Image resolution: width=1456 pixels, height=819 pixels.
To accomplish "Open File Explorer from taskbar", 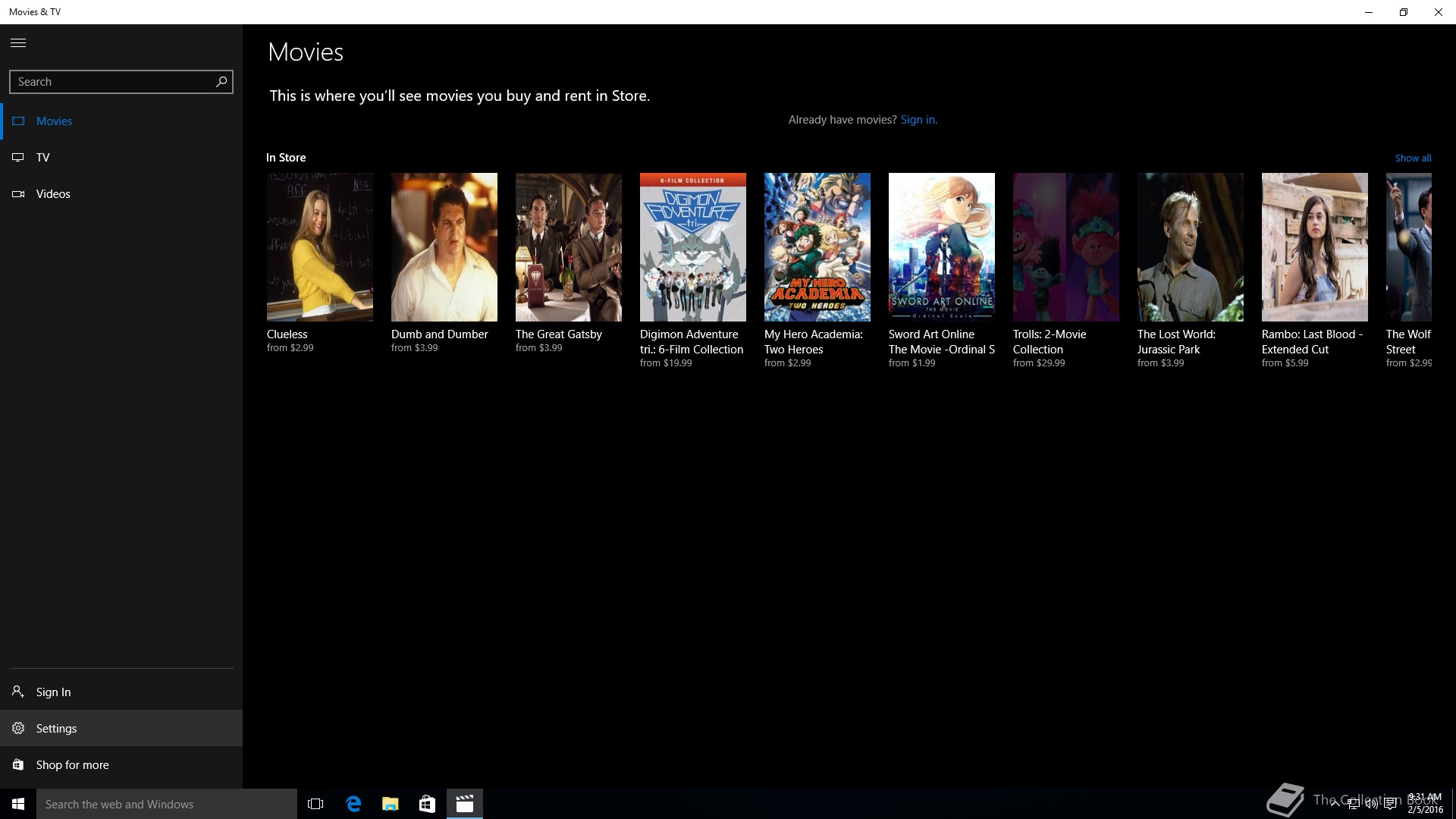I will (391, 804).
